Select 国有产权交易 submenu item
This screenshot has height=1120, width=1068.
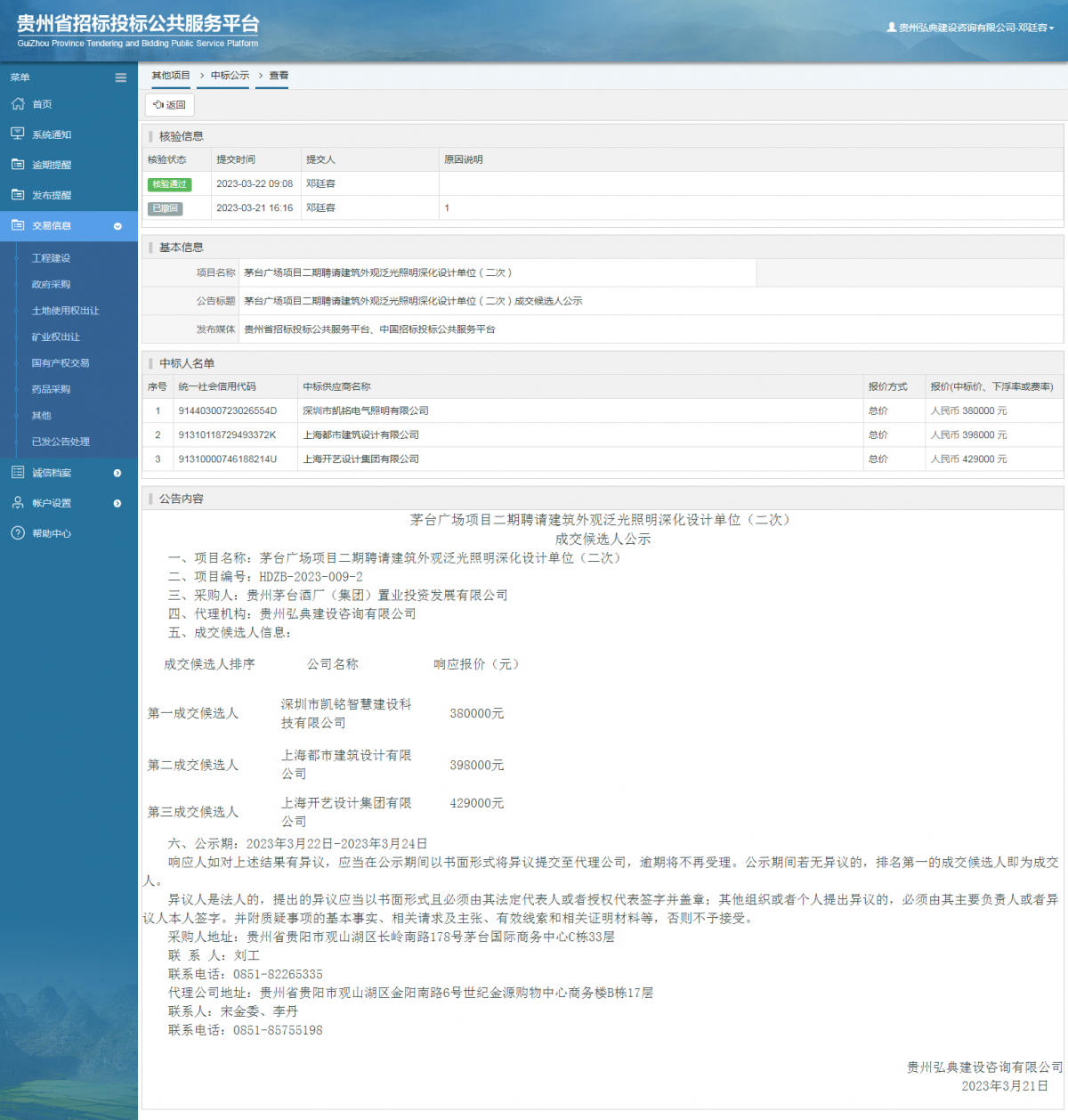(x=61, y=363)
